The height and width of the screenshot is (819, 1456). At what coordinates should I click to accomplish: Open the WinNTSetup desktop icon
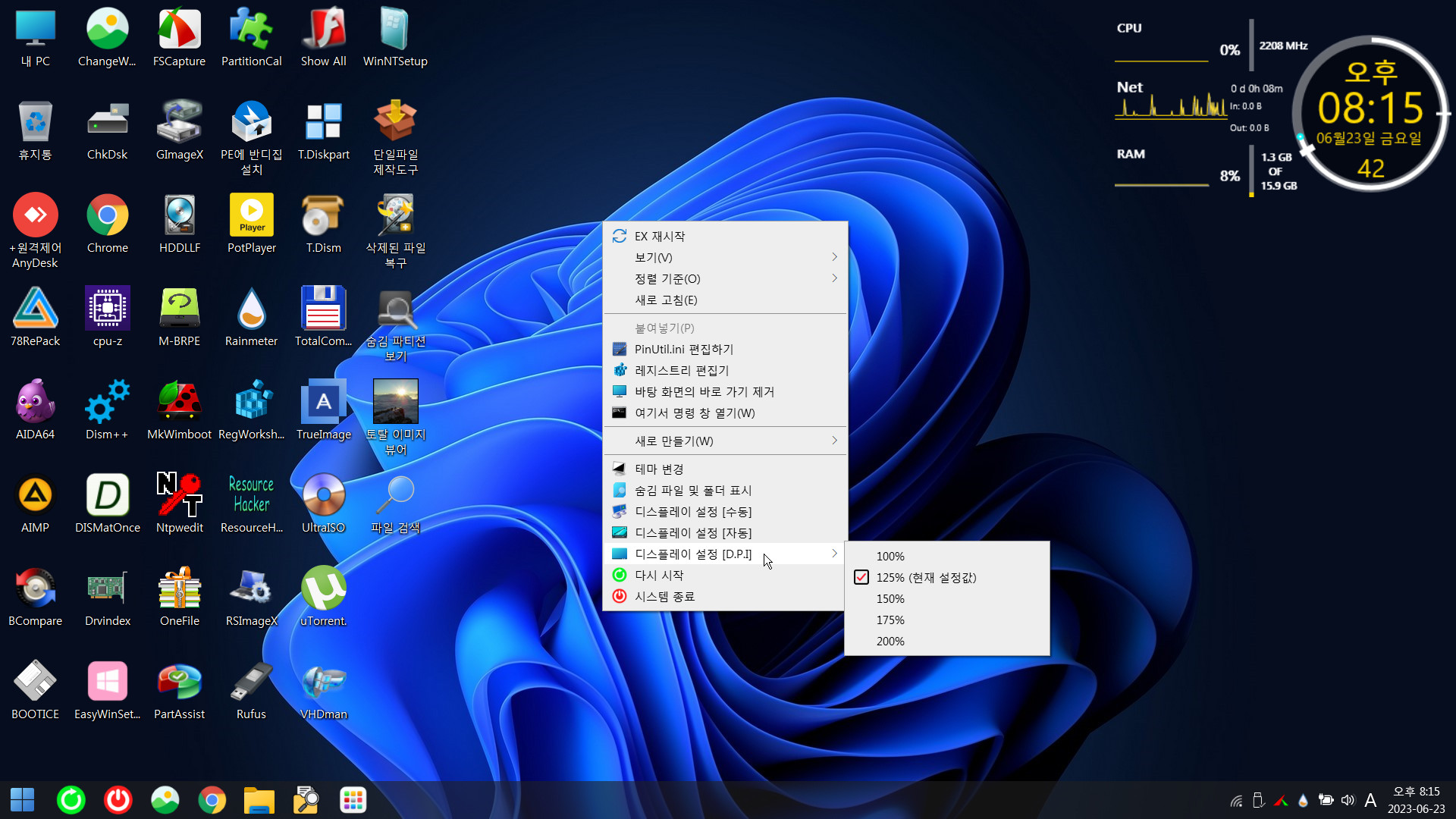tap(395, 38)
